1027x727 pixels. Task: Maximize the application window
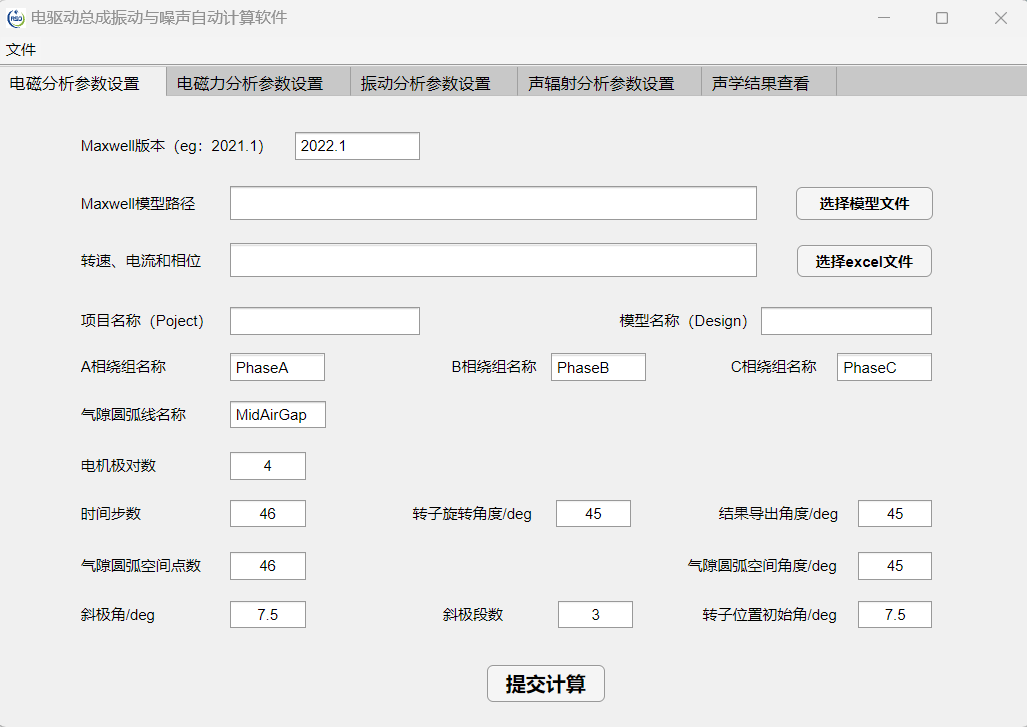click(x=942, y=18)
